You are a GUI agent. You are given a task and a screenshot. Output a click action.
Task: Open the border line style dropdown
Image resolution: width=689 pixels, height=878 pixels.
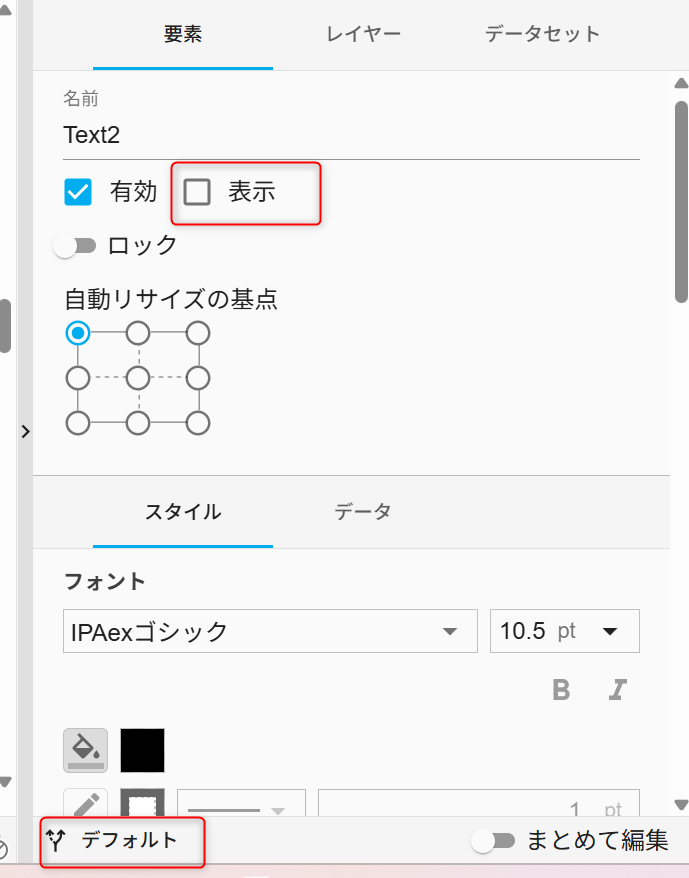point(241,803)
